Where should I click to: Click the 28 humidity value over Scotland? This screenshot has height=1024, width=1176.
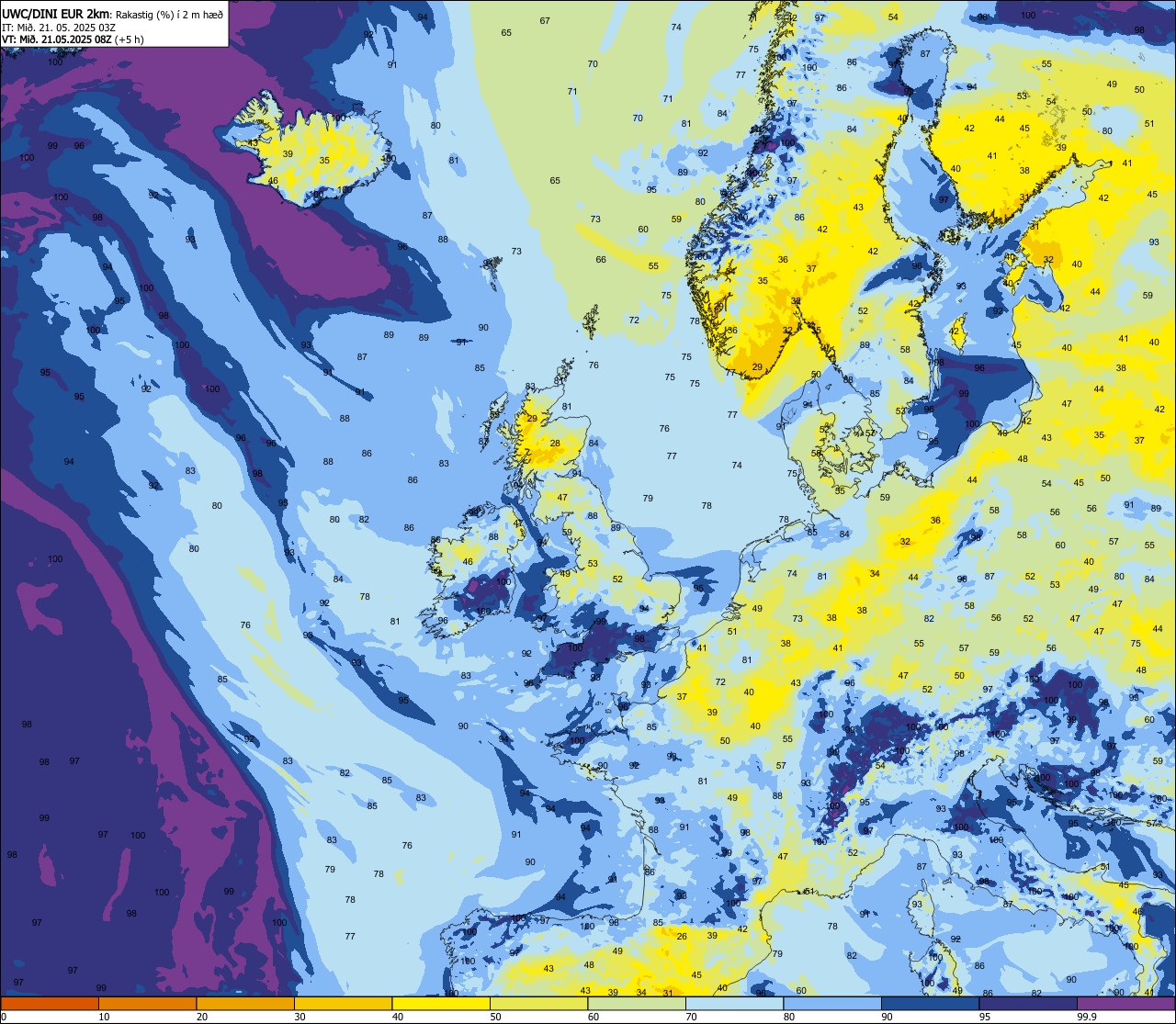coord(555,443)
